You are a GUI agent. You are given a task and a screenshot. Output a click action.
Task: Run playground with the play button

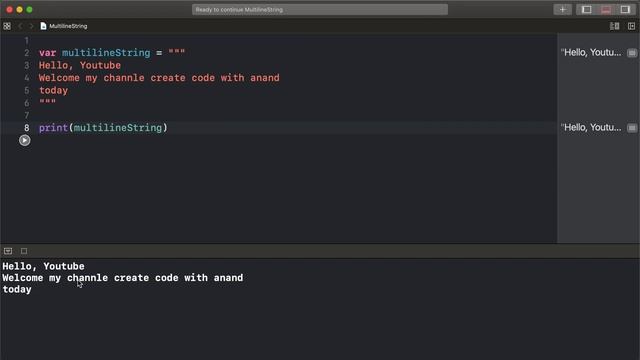pyautogui.click(x=24, y=140)
